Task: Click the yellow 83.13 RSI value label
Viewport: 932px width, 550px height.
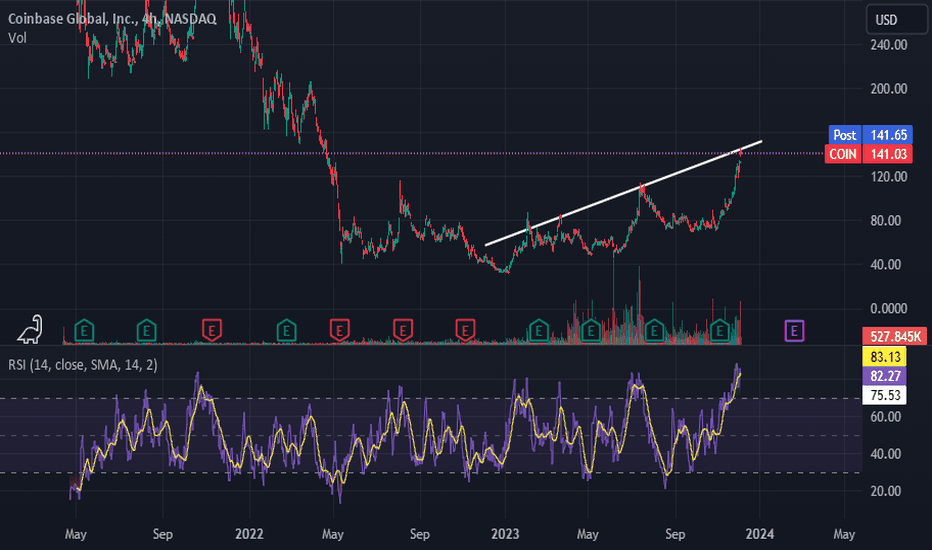Action: pos(884,357)
